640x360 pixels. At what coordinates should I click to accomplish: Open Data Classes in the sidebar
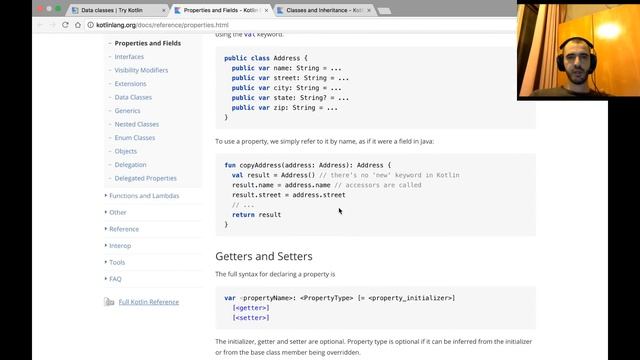pos(133,97)
